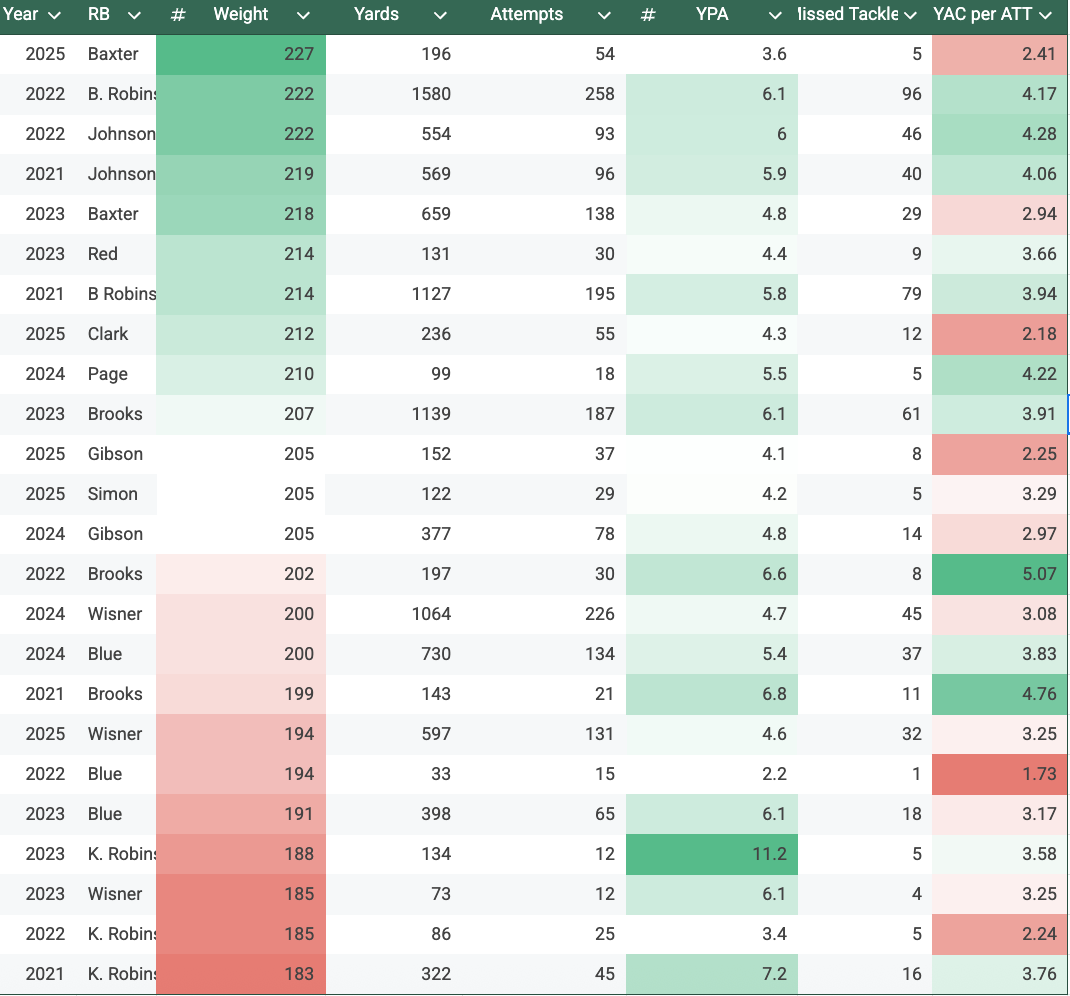Click the Attempts column header label
1070x996 pixels.
coord(527,15)
